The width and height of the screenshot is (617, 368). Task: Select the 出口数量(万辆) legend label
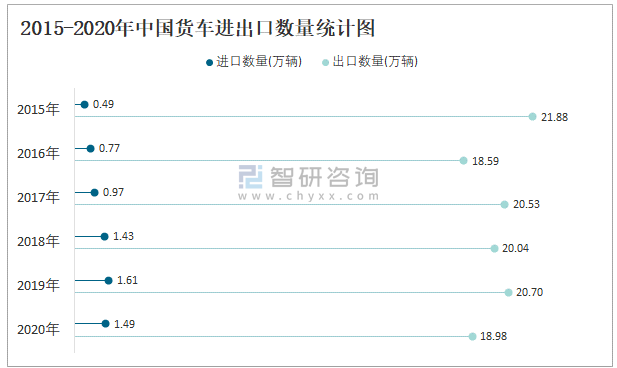point(375,62)
